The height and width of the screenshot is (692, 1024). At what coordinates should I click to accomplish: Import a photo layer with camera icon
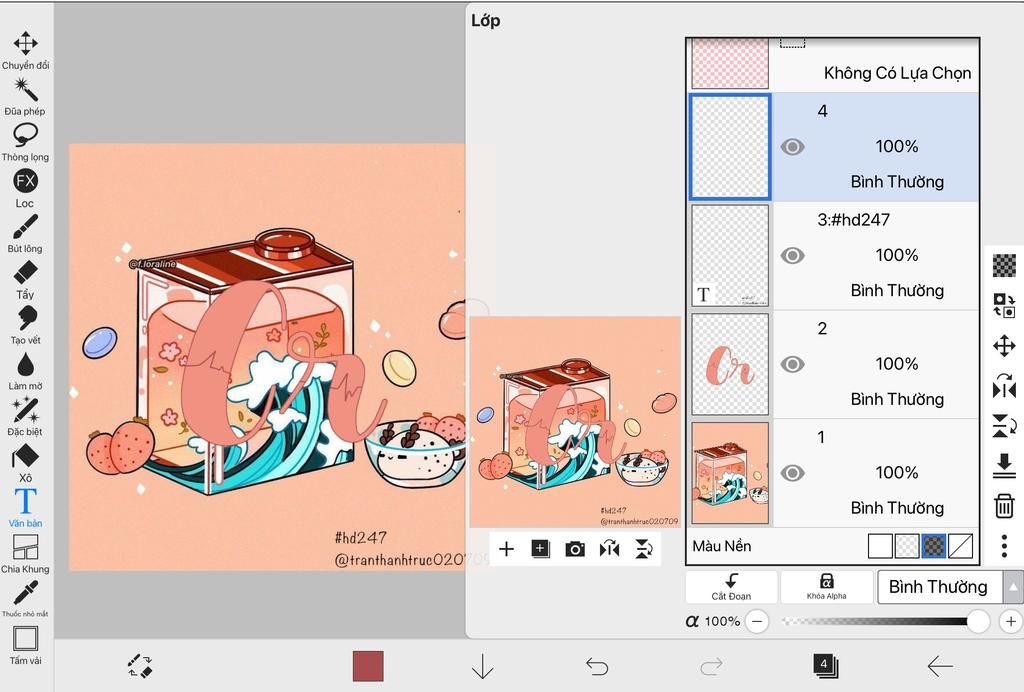(x=575, y=549)
